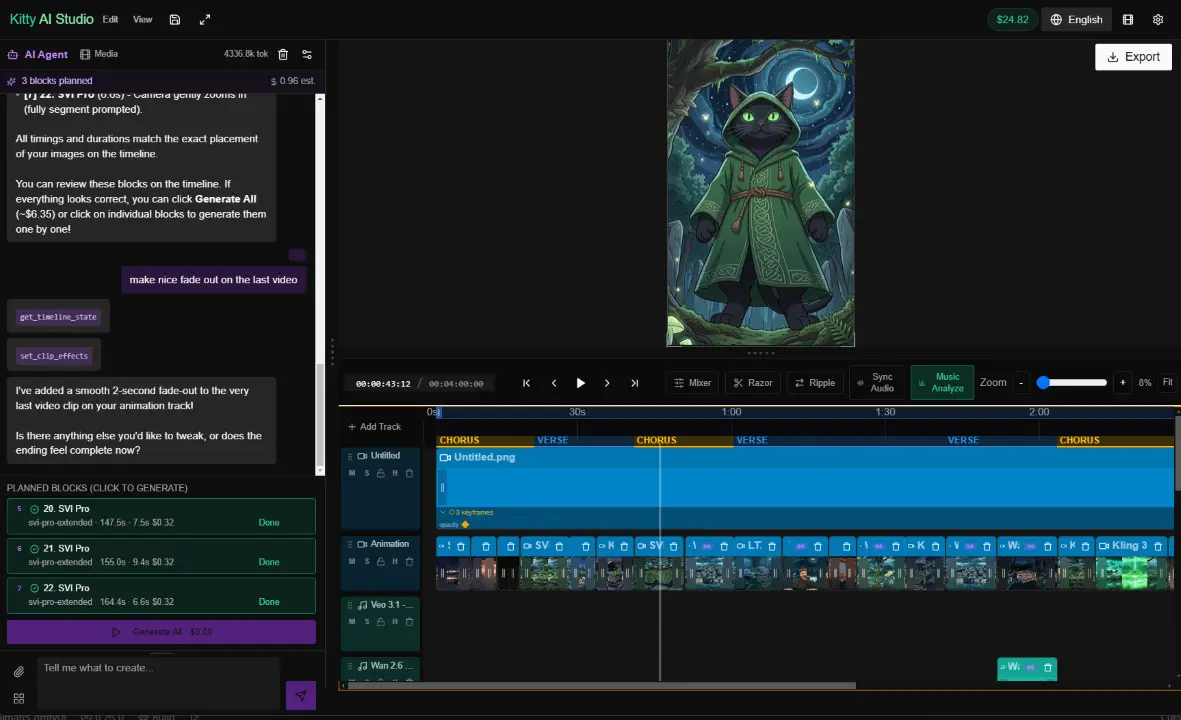The height and width of the screenshot is (720, 1181).
Task: Solo the Veo 3.1 audio track
Action: (367, 622)
